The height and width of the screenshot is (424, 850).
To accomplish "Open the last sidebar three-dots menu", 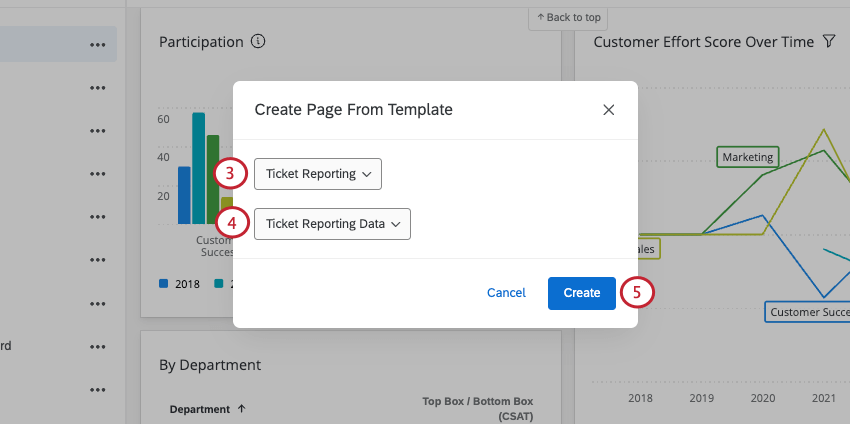I will point(97,389).
